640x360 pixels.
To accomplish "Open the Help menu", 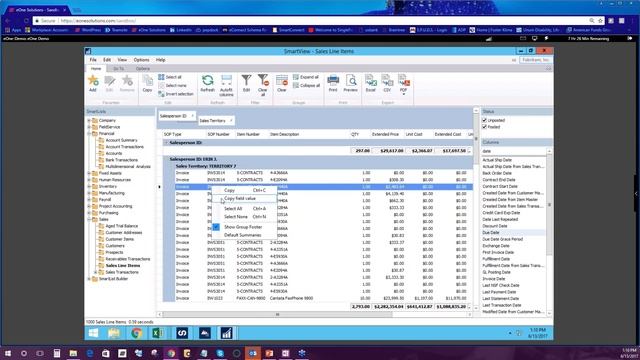I will pos(160,60).
